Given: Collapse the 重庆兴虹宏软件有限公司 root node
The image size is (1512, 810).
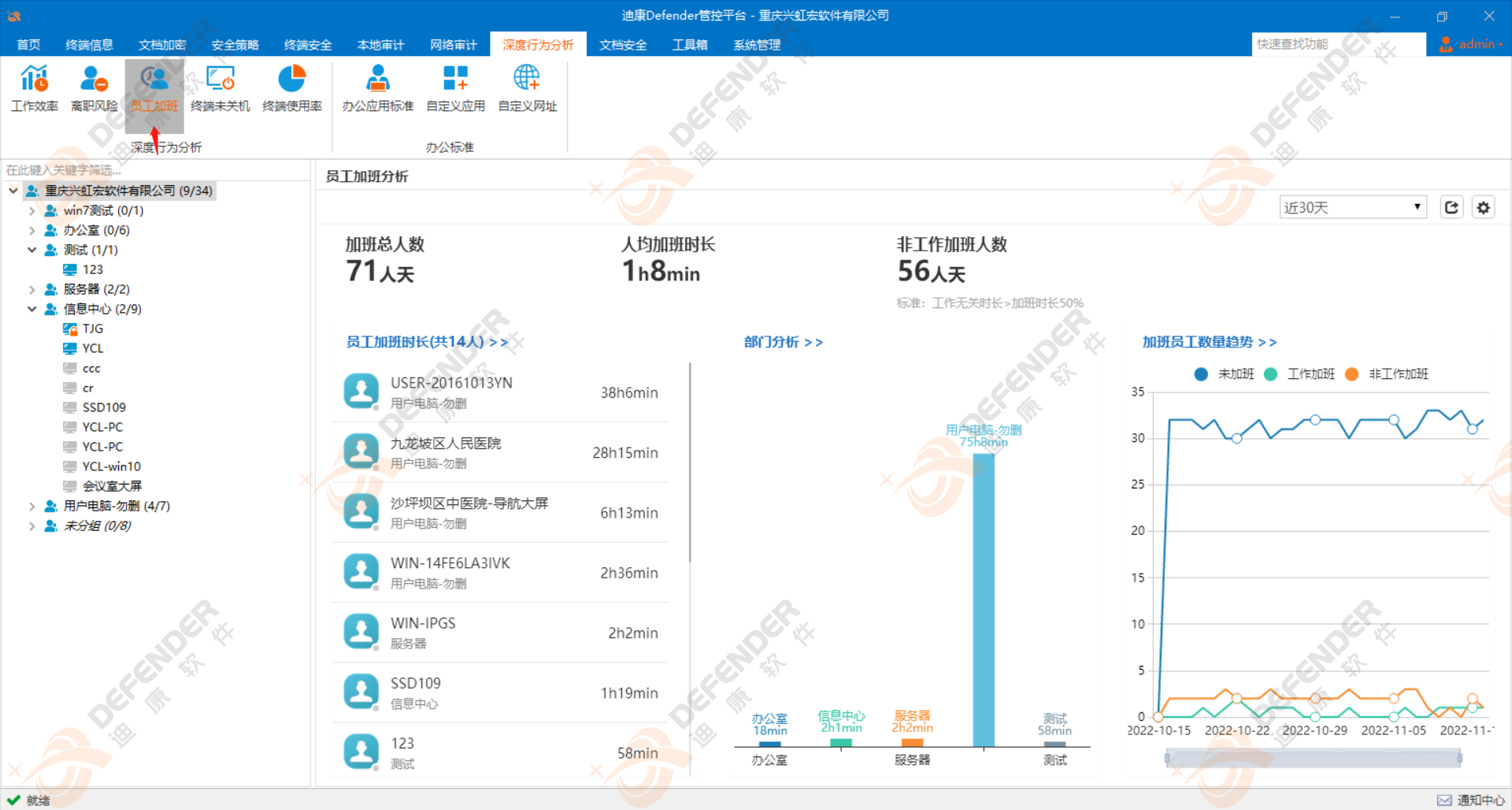Looking at the screenshot, I should (x=13, y=191).
